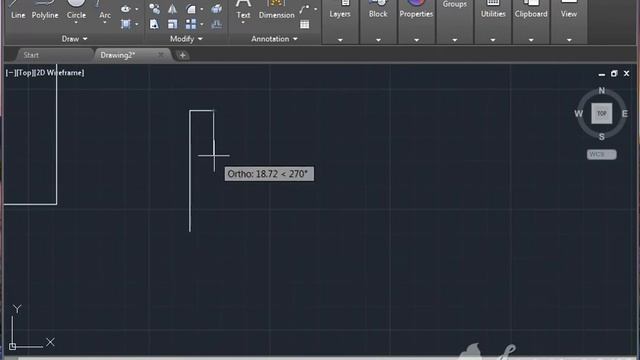Click the Mirror tool icon
640x360 pixels.
(172, 9)
